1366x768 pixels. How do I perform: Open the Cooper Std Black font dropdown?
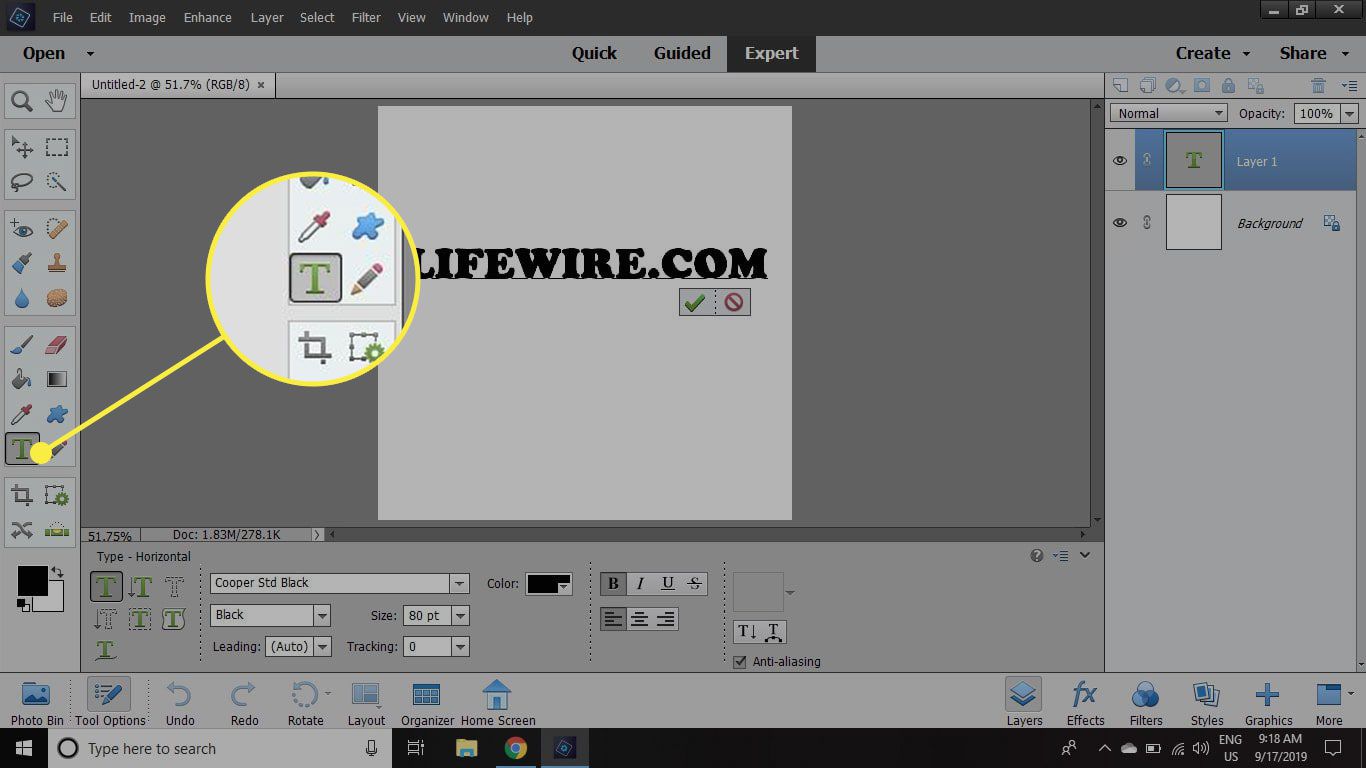click(460, 583)
